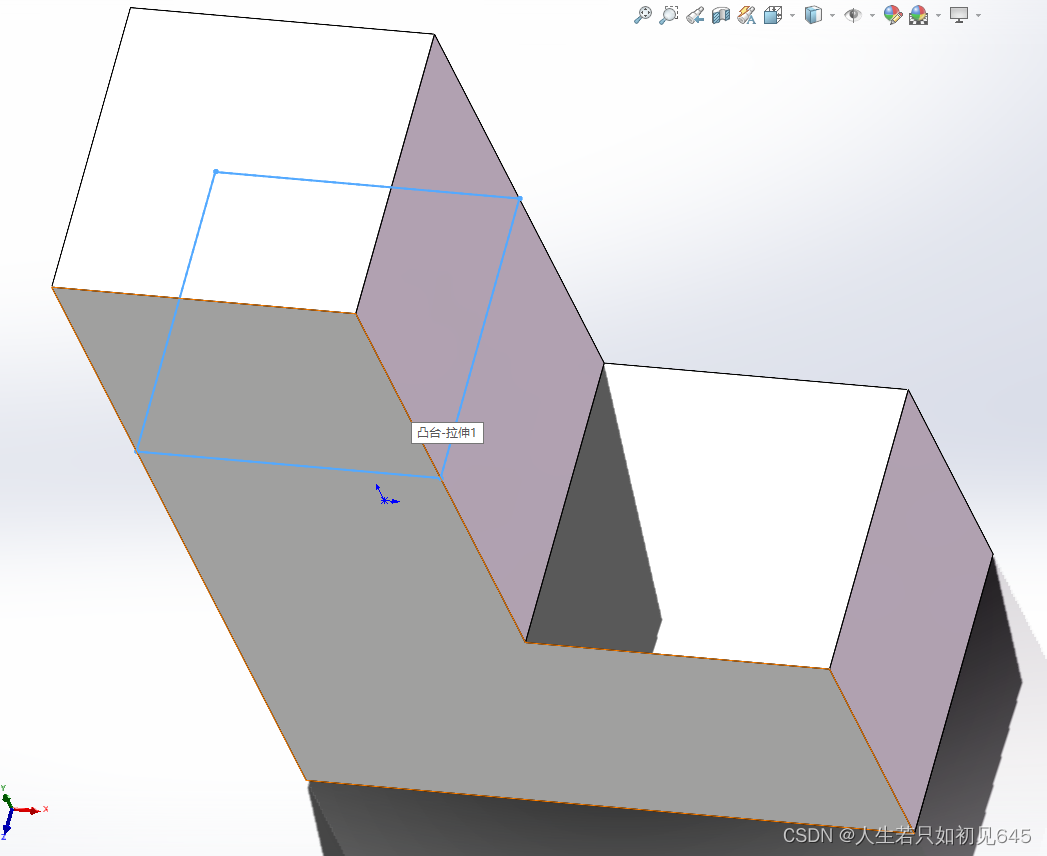The image size is (1047, 856).
Task: Open the Section View tool
Action: [719, 15]
